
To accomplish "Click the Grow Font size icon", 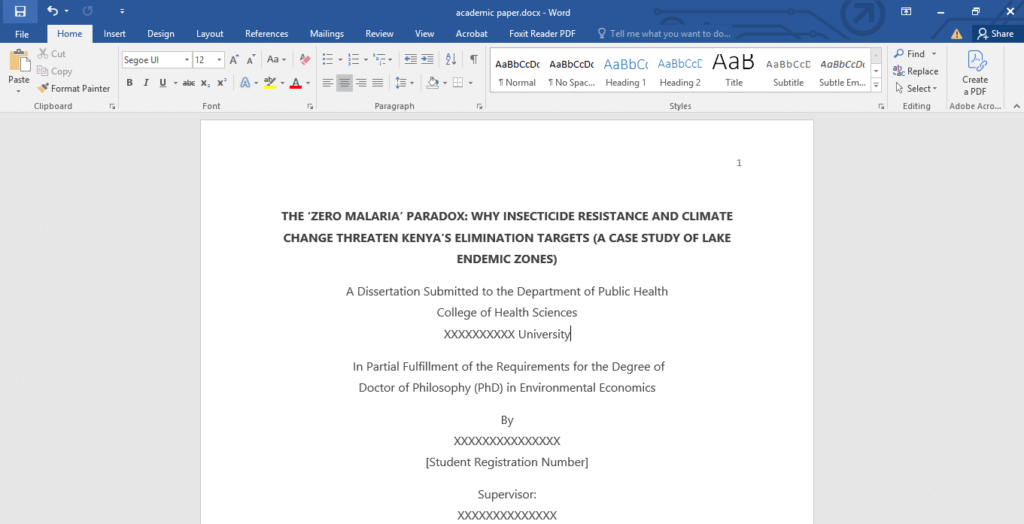I will pyautogui.click(x=233, y=60).
